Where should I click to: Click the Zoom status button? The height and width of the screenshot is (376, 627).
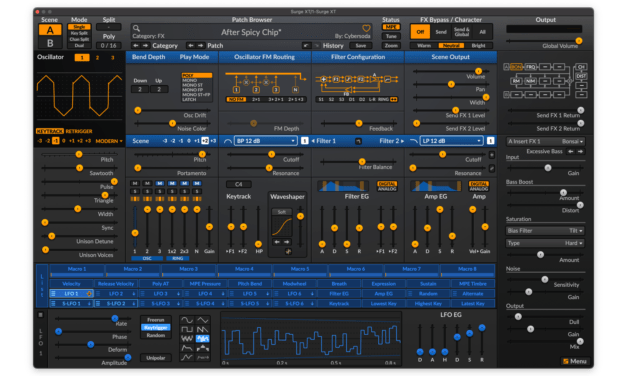tap(391, 46)
